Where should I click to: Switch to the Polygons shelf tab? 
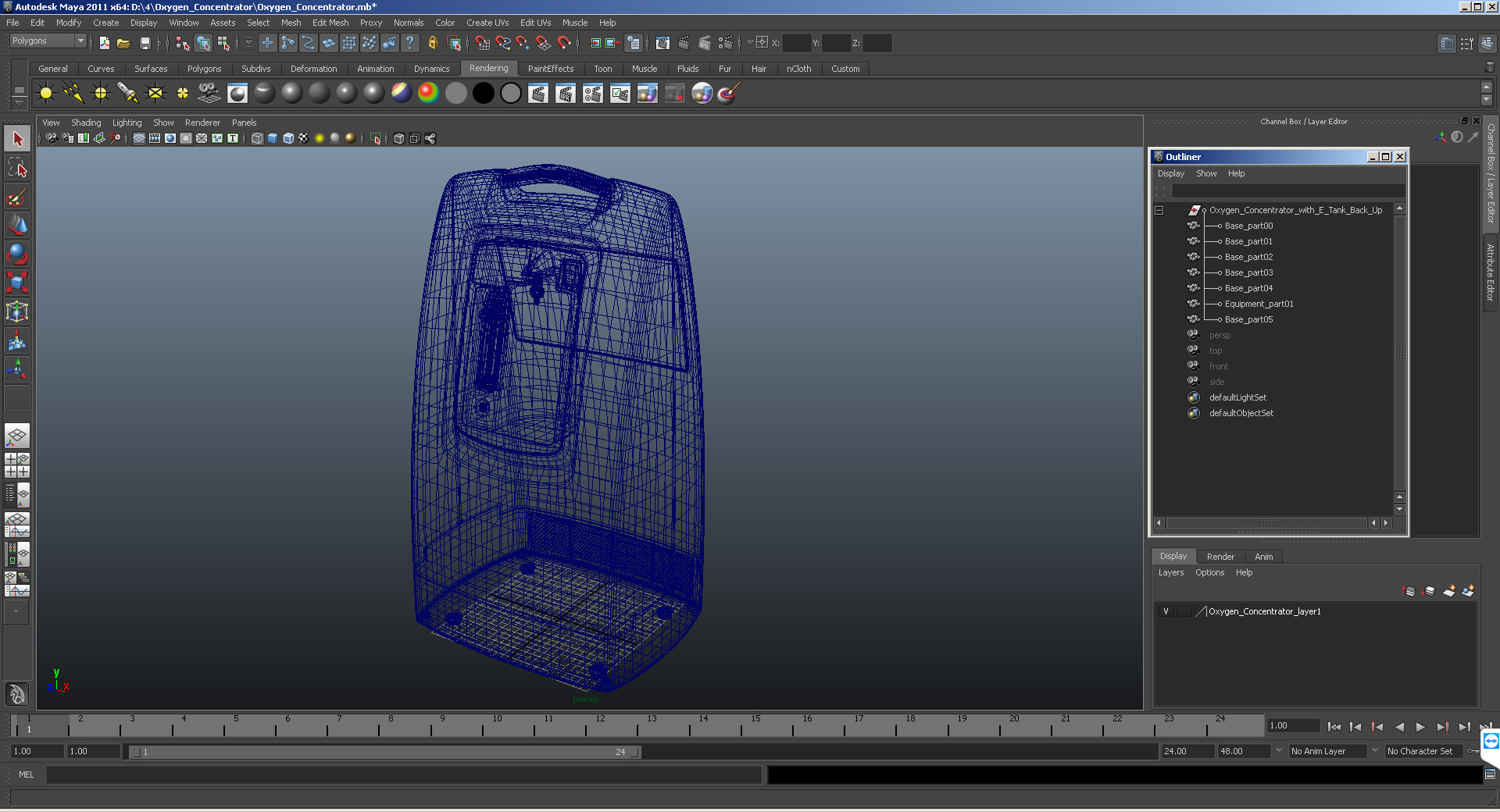204,69
